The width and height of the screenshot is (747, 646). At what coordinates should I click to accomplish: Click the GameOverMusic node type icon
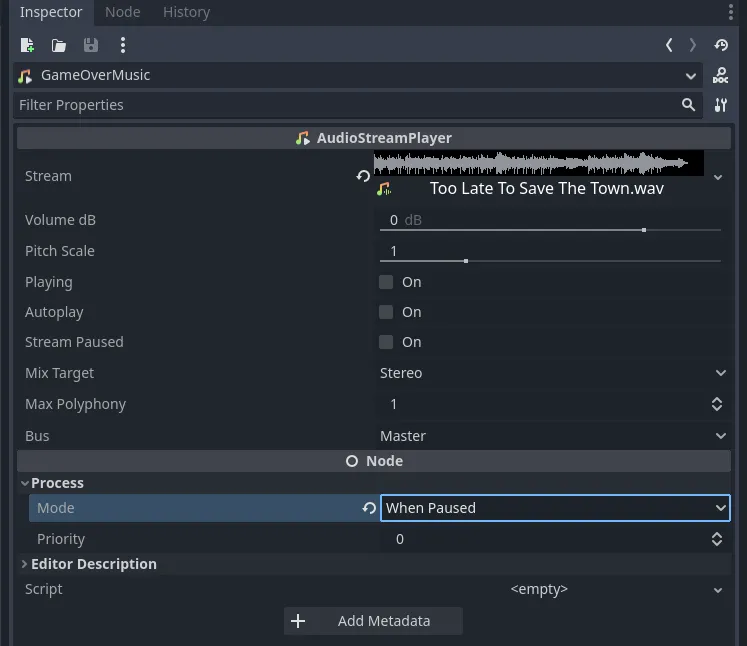click(x=25, y=76)
